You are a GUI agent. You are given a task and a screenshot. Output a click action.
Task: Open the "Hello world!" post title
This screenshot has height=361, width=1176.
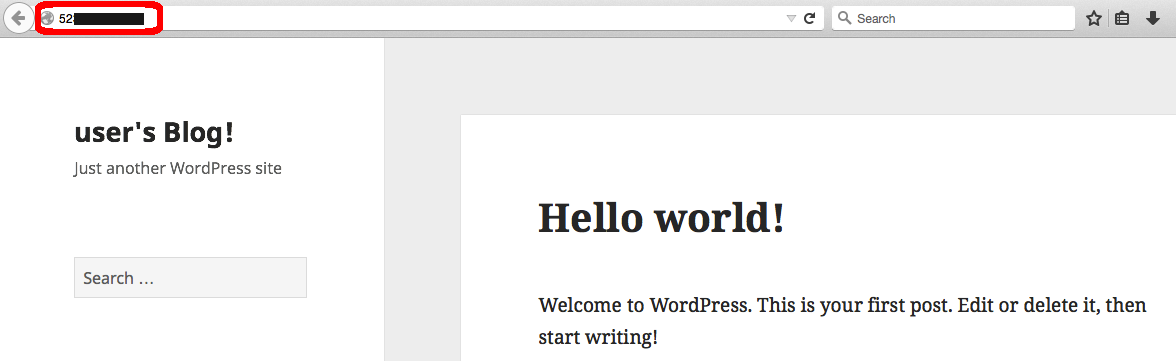[x=662, y=218]
